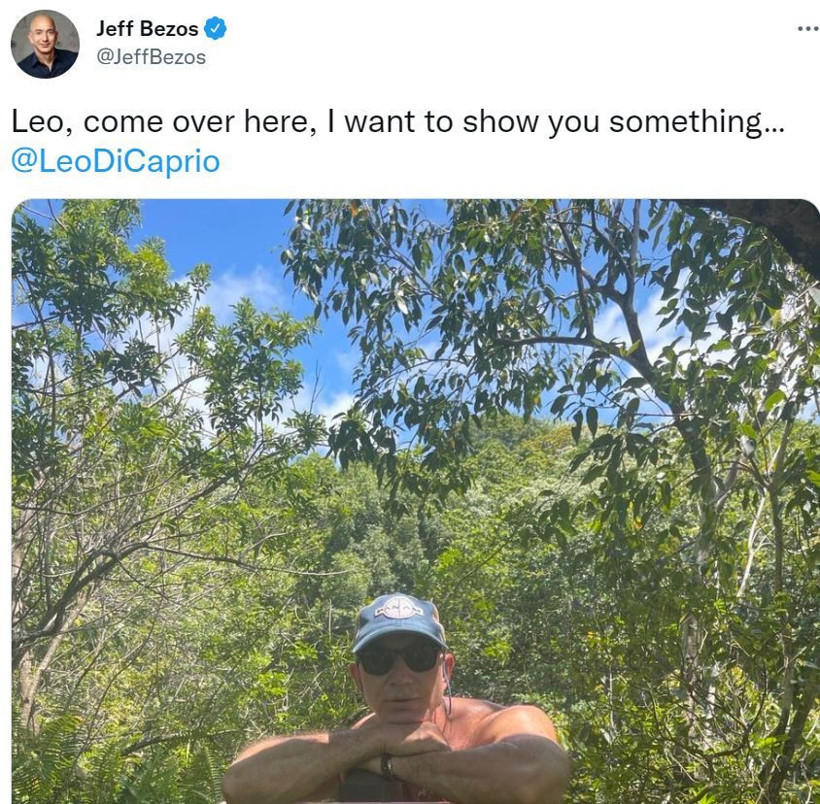Open the attached jungle photo
Screen dimensions: 820x804
[416, 501]
